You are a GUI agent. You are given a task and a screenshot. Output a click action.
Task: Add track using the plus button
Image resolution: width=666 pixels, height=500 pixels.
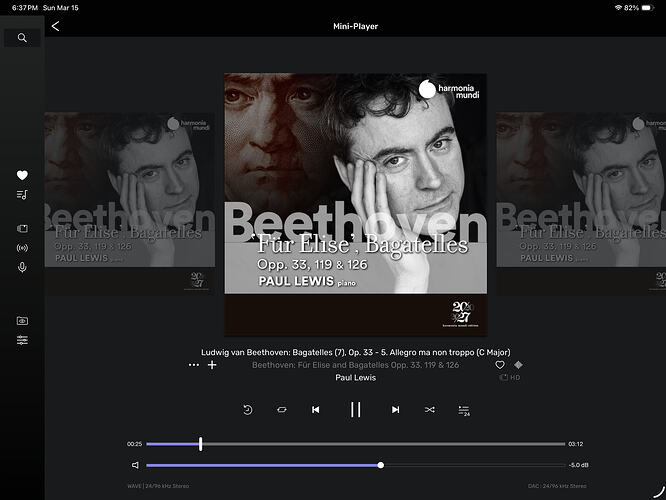[212, 365]
